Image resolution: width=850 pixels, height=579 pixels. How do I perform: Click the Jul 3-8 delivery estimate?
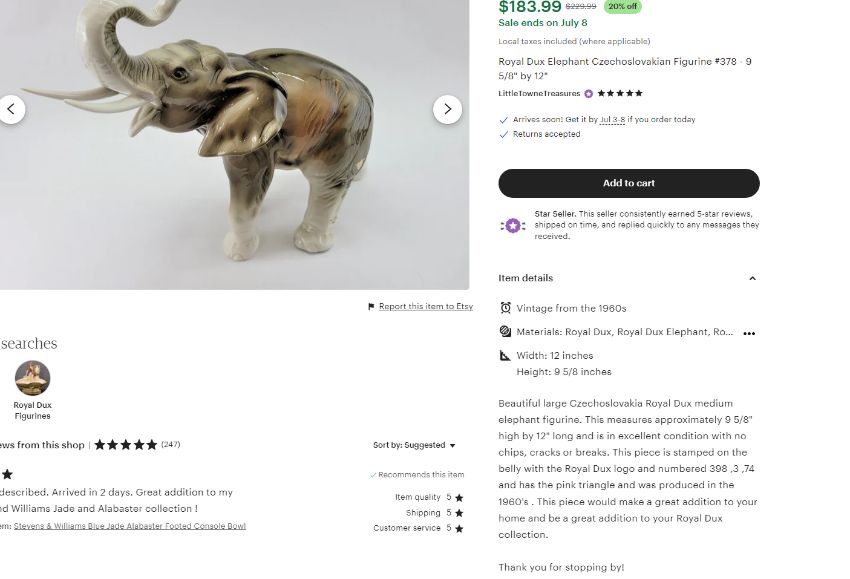click(612, 119)
